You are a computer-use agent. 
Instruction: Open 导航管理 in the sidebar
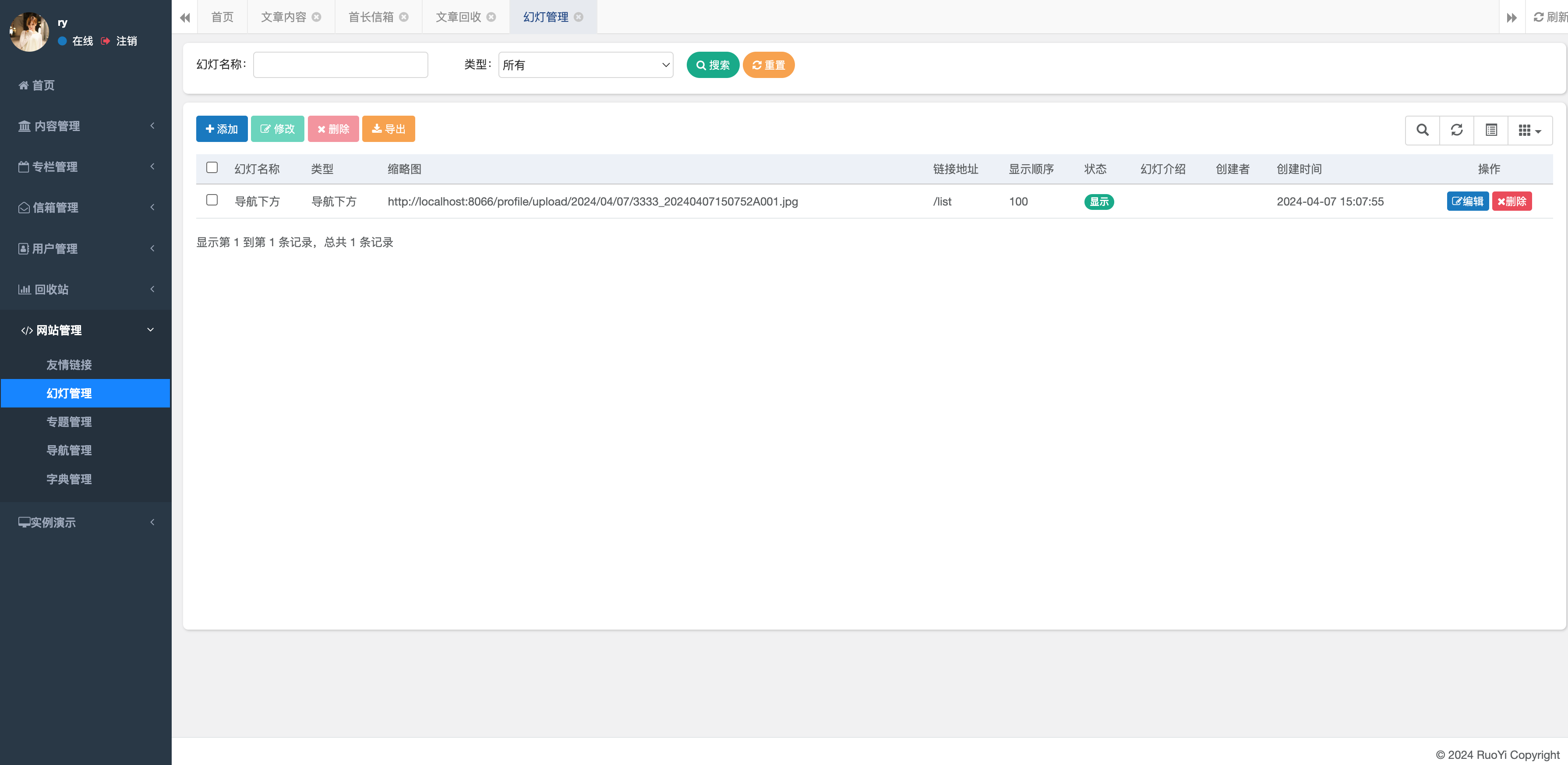tap(69, 450)
